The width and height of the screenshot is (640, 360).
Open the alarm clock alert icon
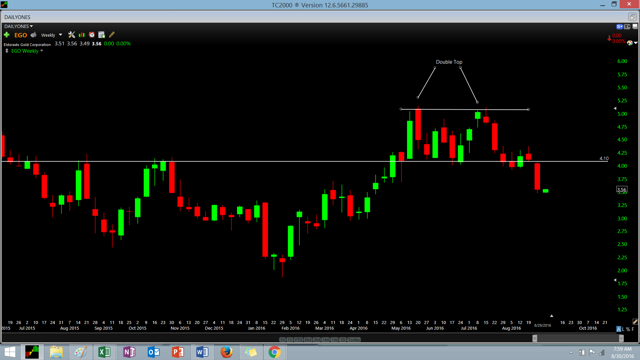click(x=92, y=35)
